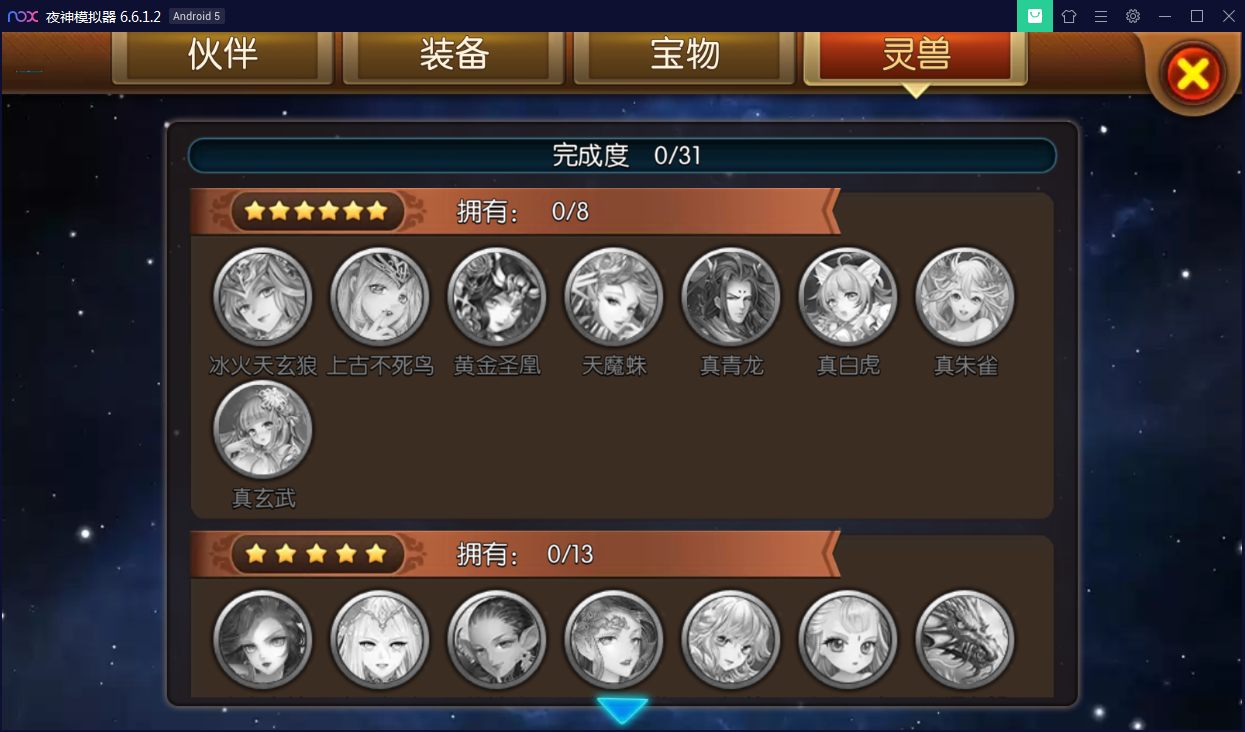Tap the 天魔蛛 beast portrait
Screen dimensions: 1245x732
point(614,297)
